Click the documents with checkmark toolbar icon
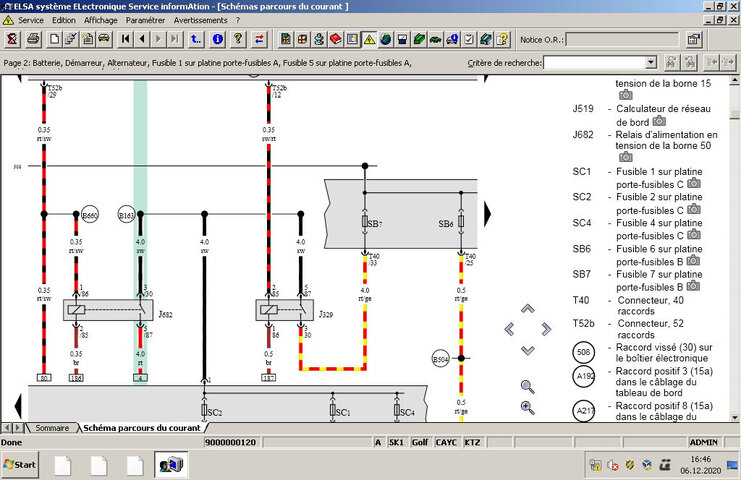The height and width of the screenshot is (480, 741). coord(70,39)
